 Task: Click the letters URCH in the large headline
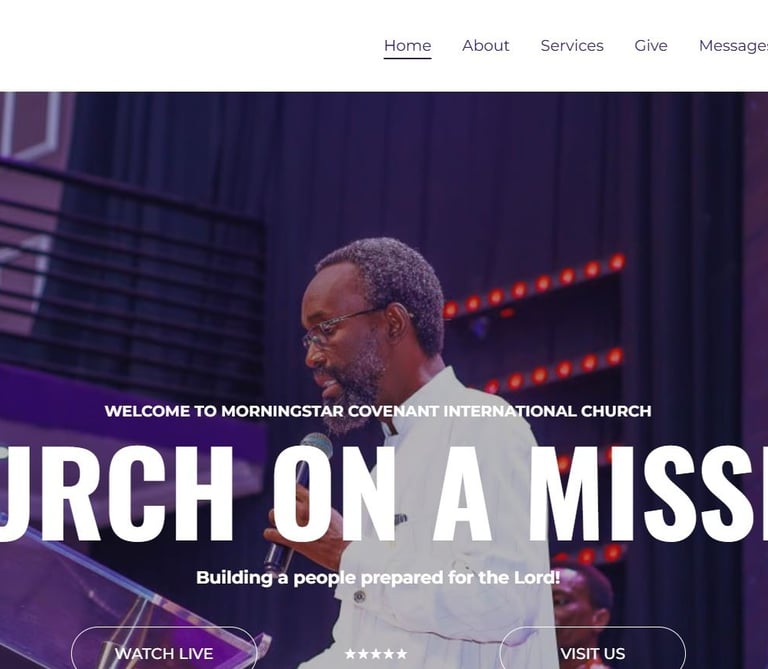pos(117,493)
